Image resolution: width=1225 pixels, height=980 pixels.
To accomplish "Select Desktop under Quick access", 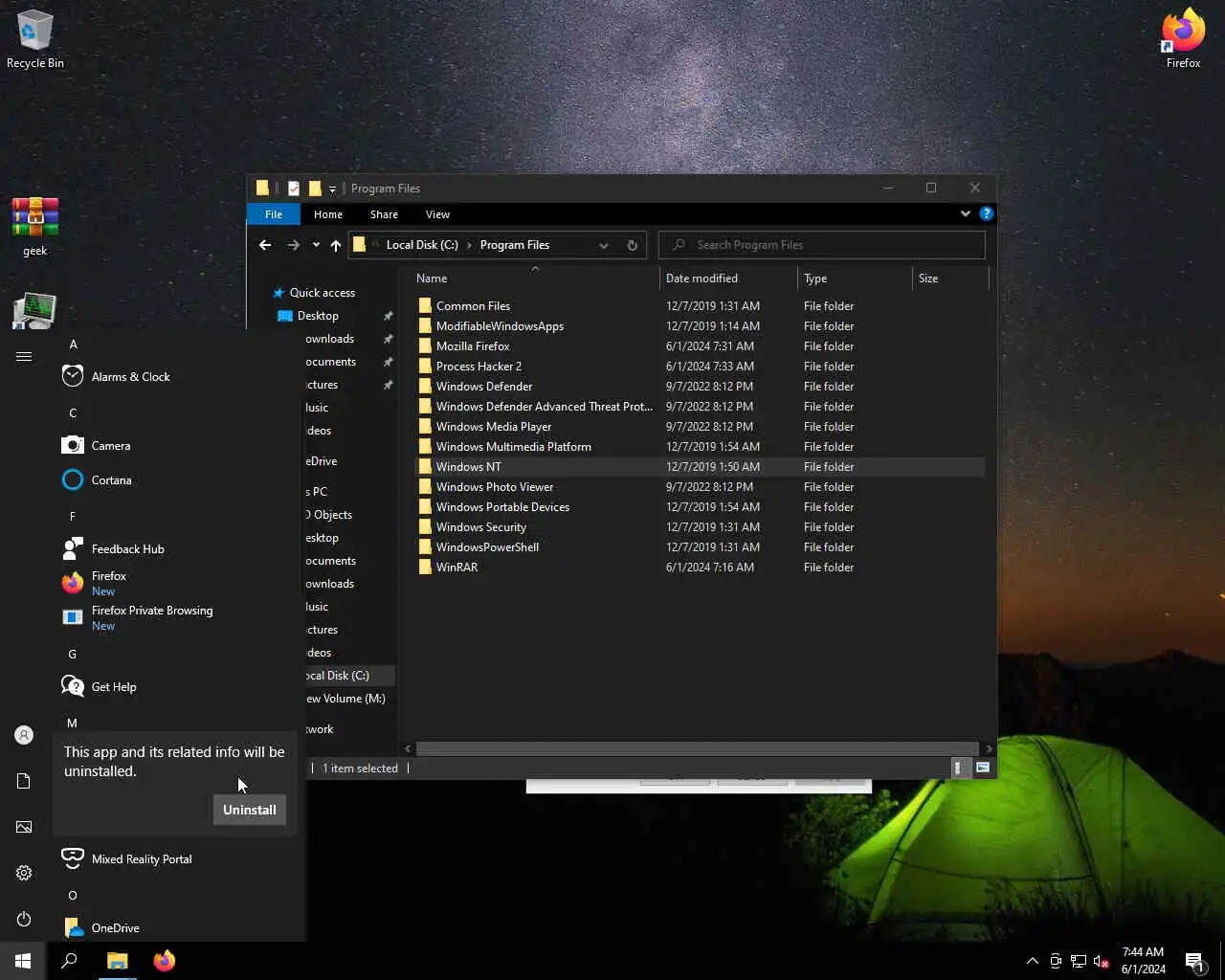I will pyautogui.click(x=318, y=316).
